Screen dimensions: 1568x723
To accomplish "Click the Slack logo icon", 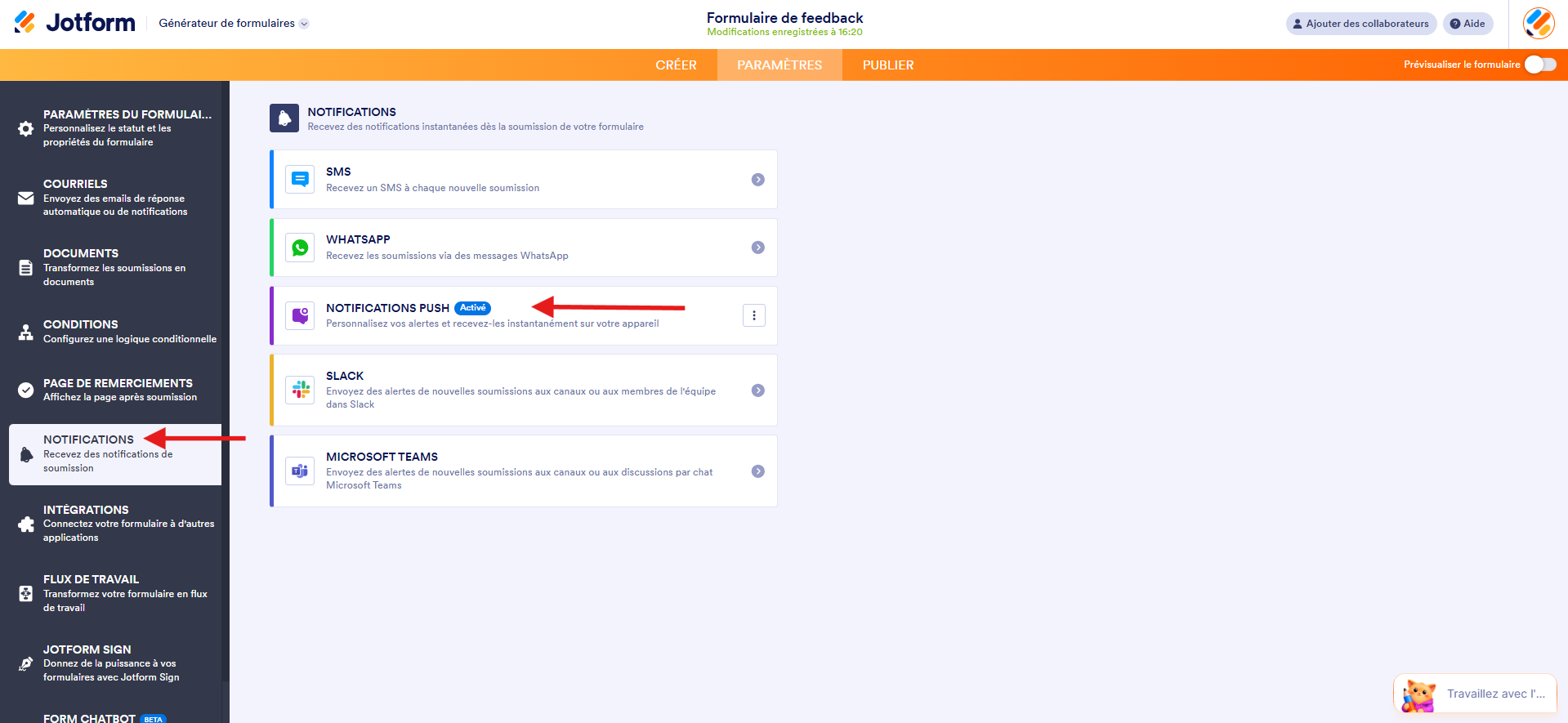I will (x=301, y=390).
